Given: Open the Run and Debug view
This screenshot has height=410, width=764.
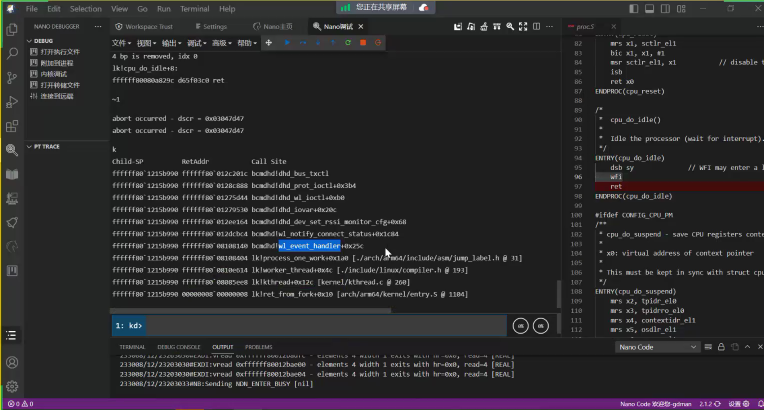Looking at the screenshot, I should click(12, 102).
